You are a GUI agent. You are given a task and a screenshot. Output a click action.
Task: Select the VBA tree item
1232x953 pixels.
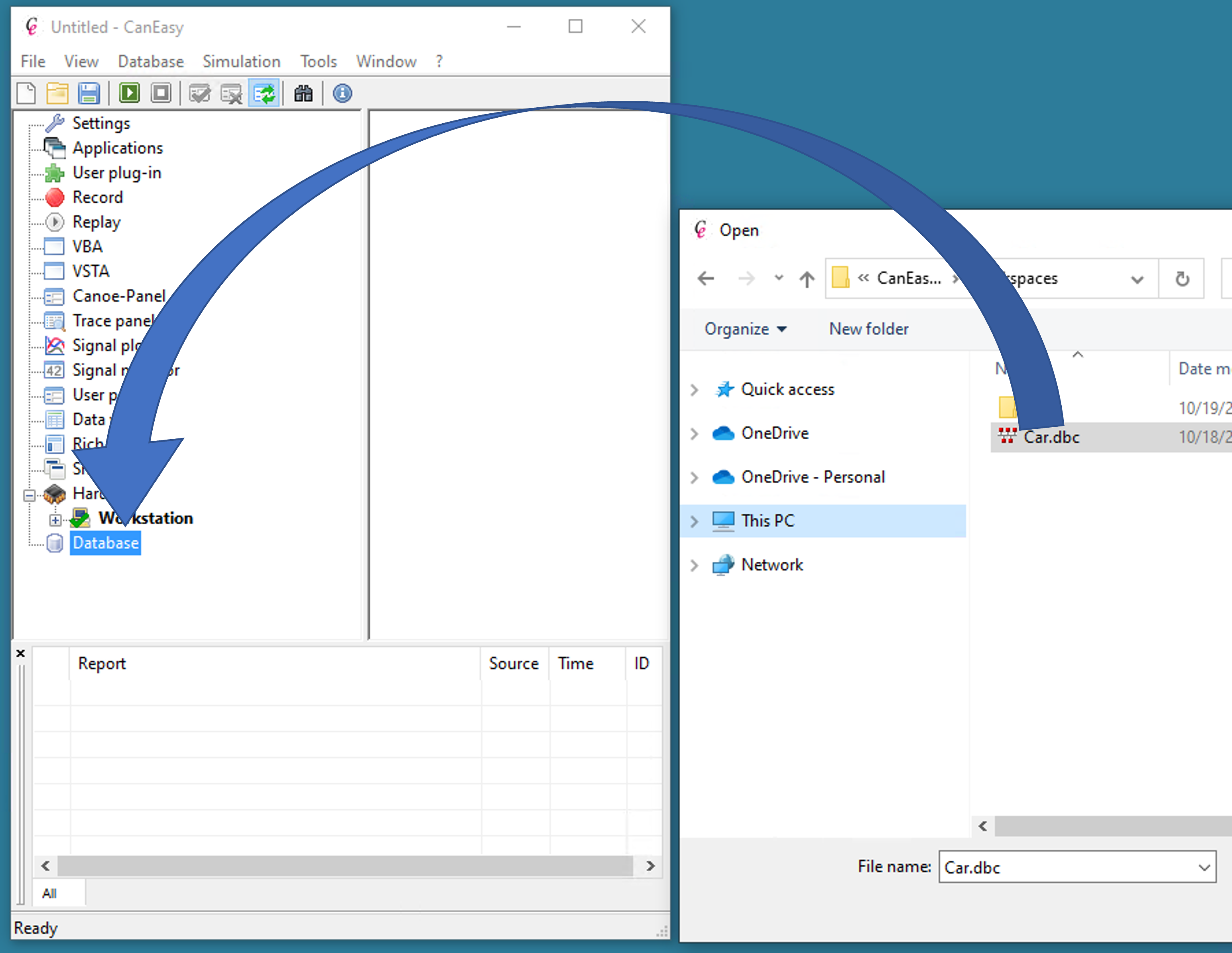tap(87, 247)
